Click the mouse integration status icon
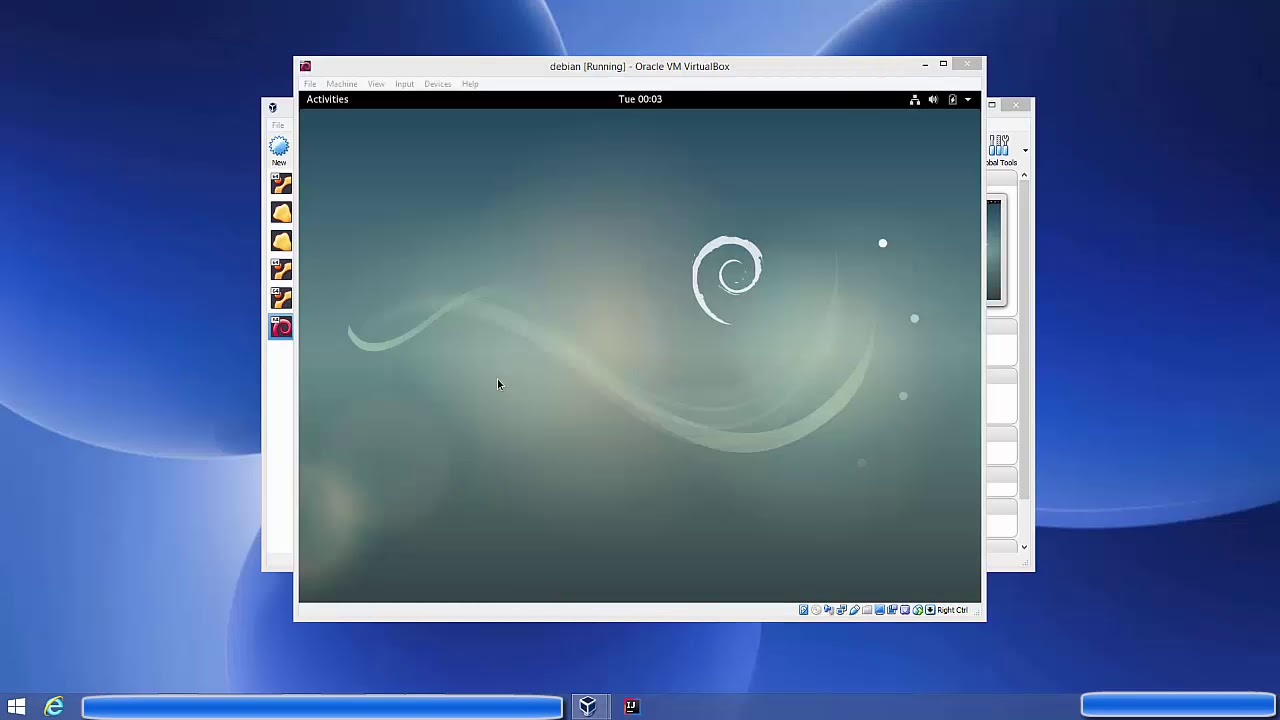 (x=918, y=610)
